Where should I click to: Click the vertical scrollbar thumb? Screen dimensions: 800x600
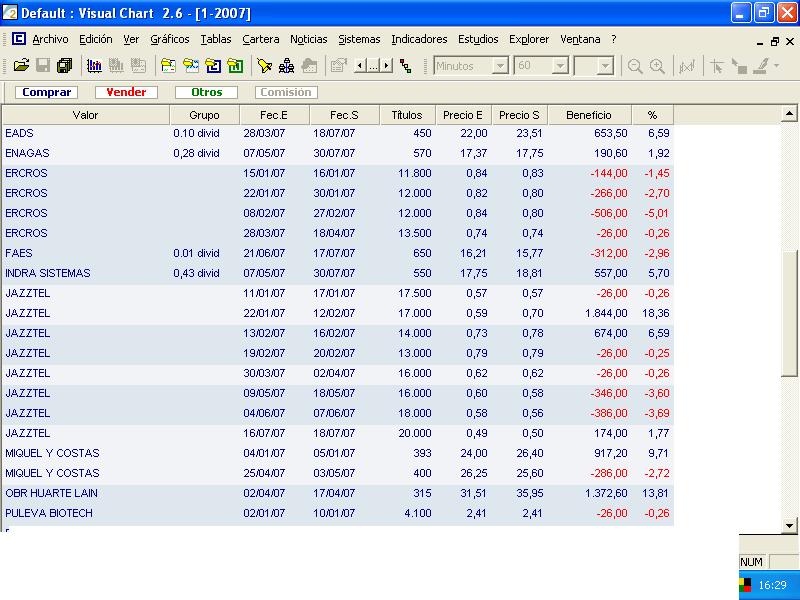click(789, 314)
